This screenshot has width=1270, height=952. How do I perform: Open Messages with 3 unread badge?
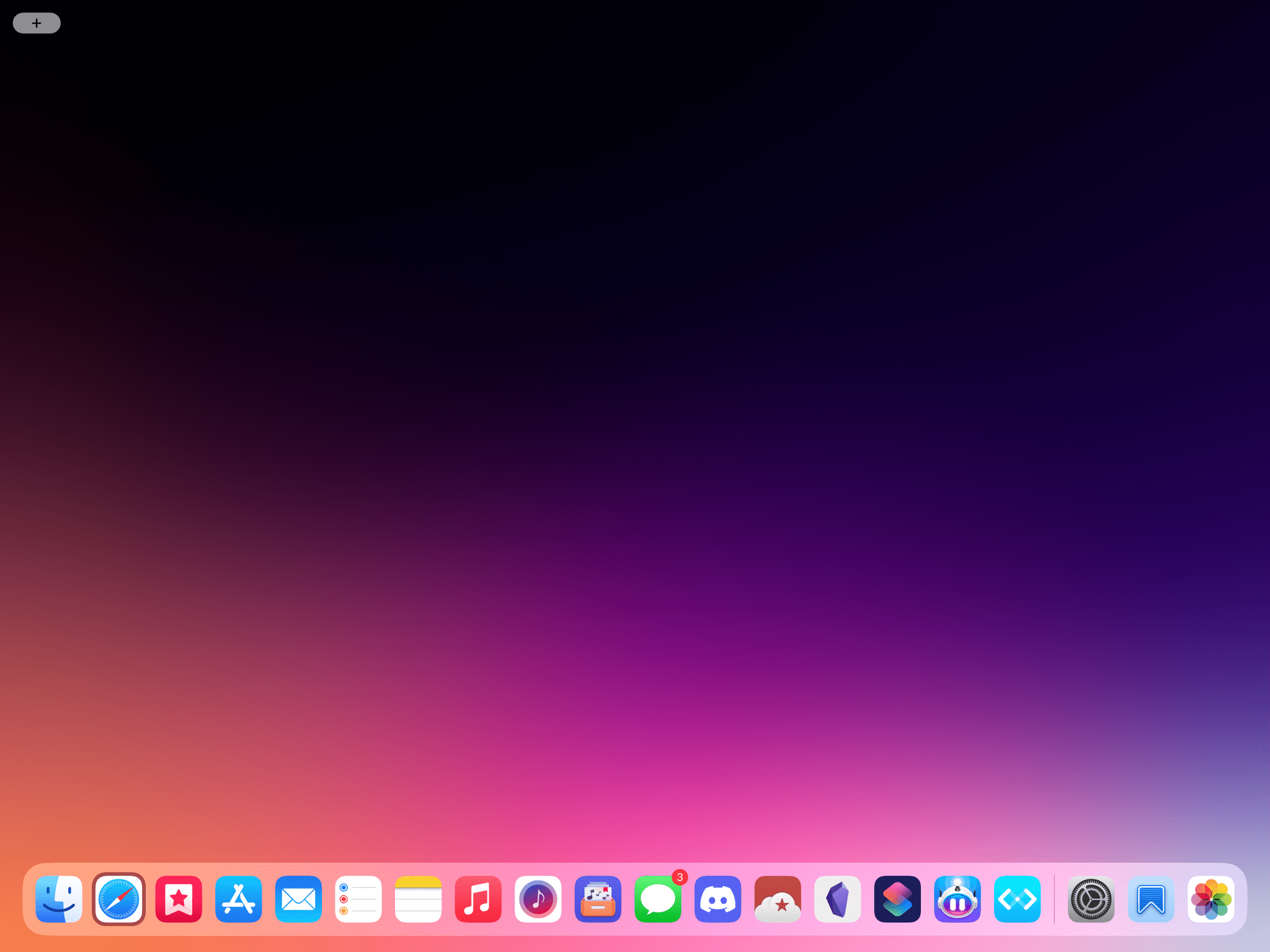(x=658, y=899)
